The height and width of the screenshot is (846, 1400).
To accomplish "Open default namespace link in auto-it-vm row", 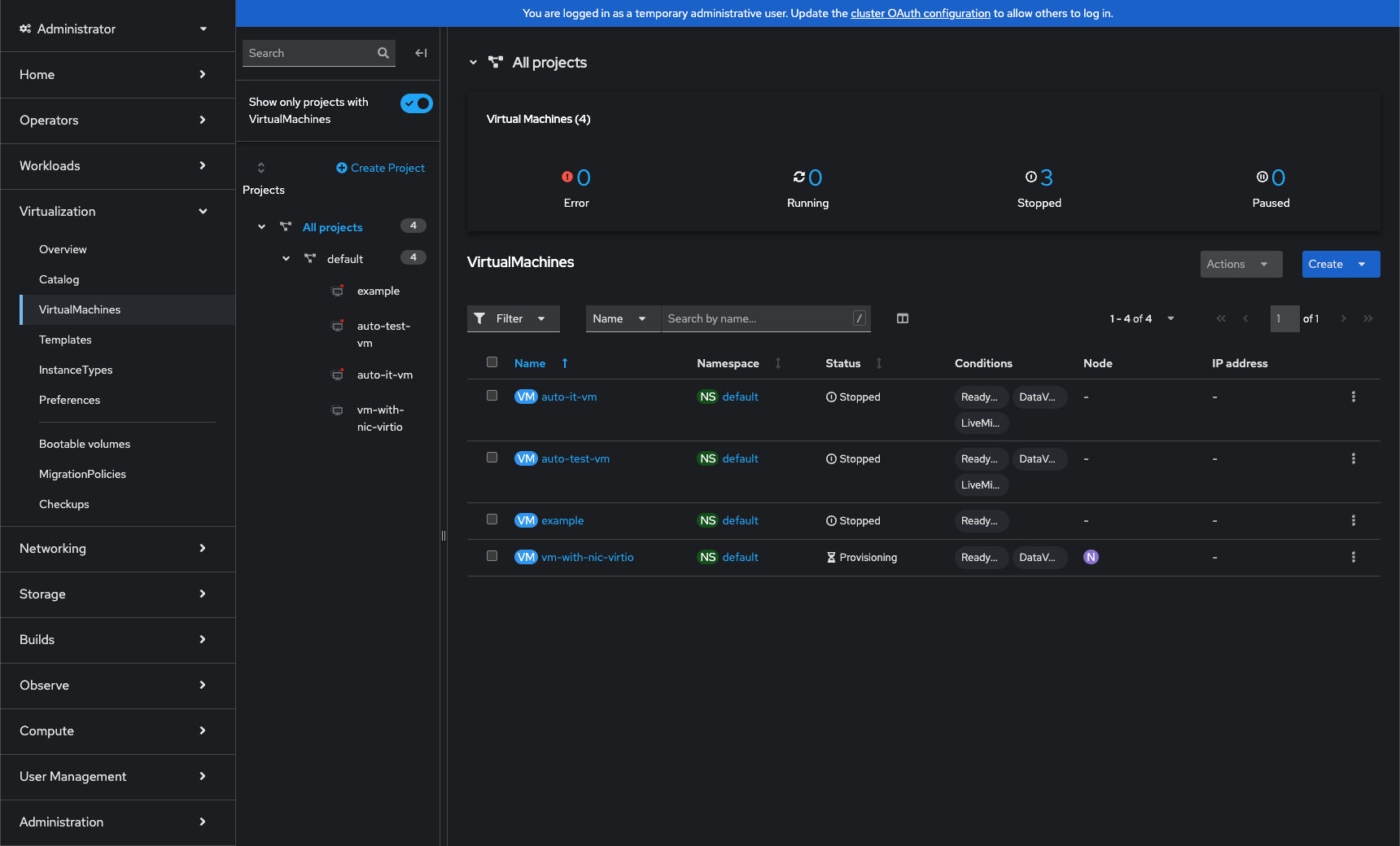I will (x=740, y=397).
